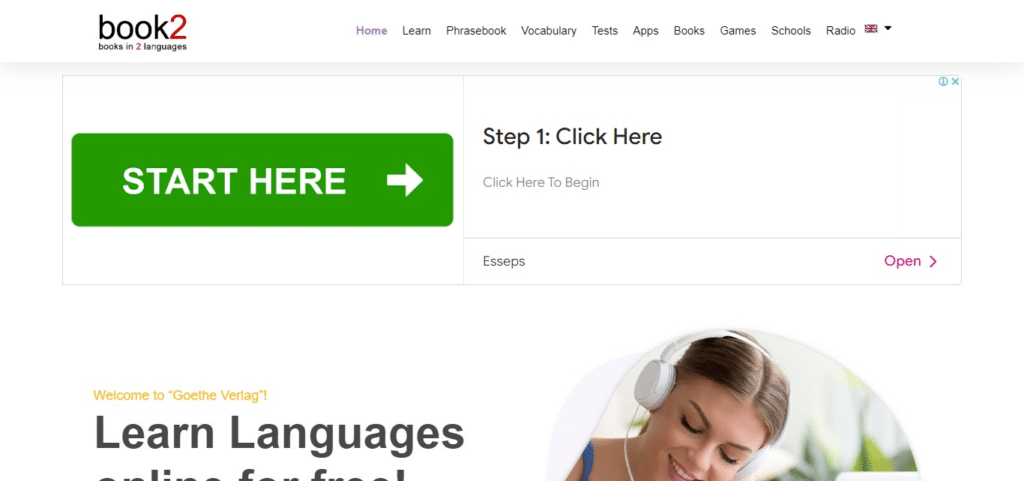Click the book2 logo
1024x481 pixels.
142,33
